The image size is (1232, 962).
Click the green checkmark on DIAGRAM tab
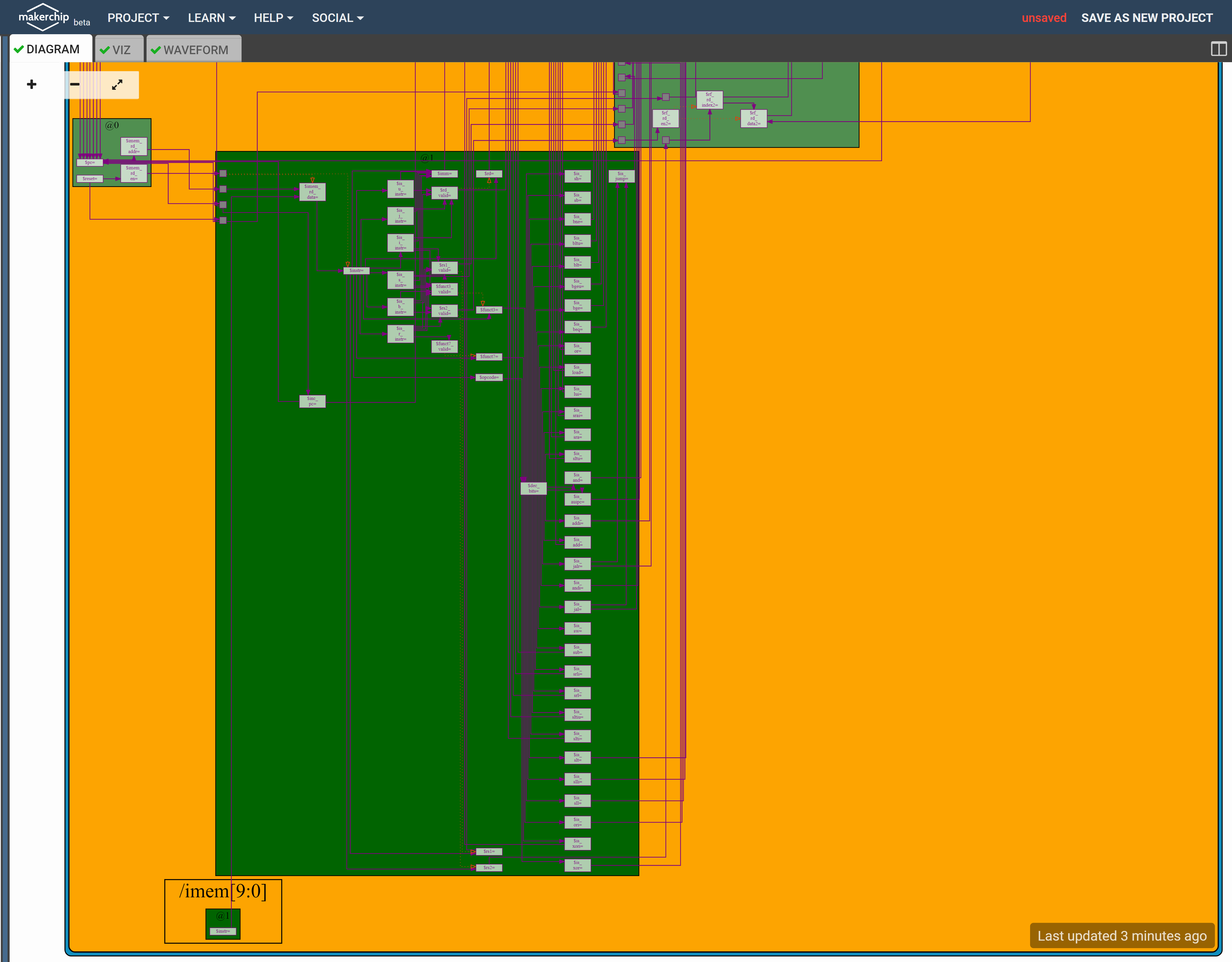(x=19, y=50)
